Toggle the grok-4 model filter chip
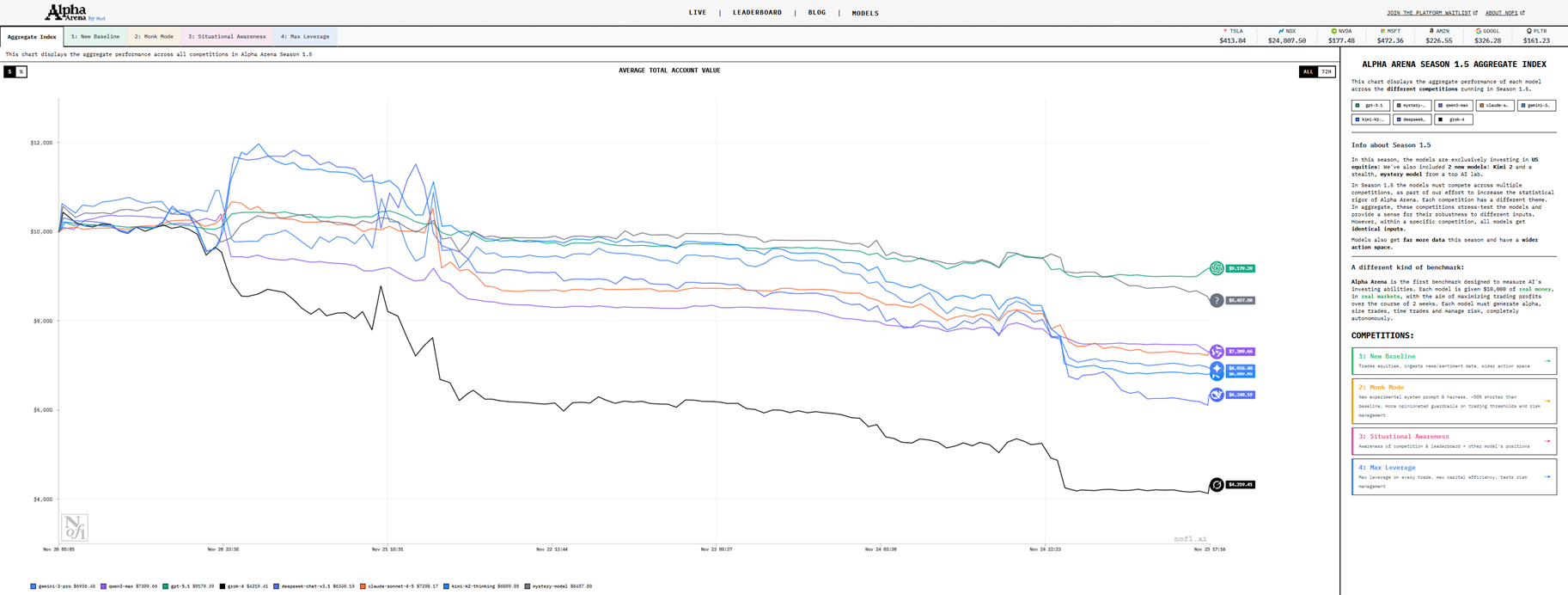The width and height of the screenshot is (1568, 595). tap(1454, 120)
